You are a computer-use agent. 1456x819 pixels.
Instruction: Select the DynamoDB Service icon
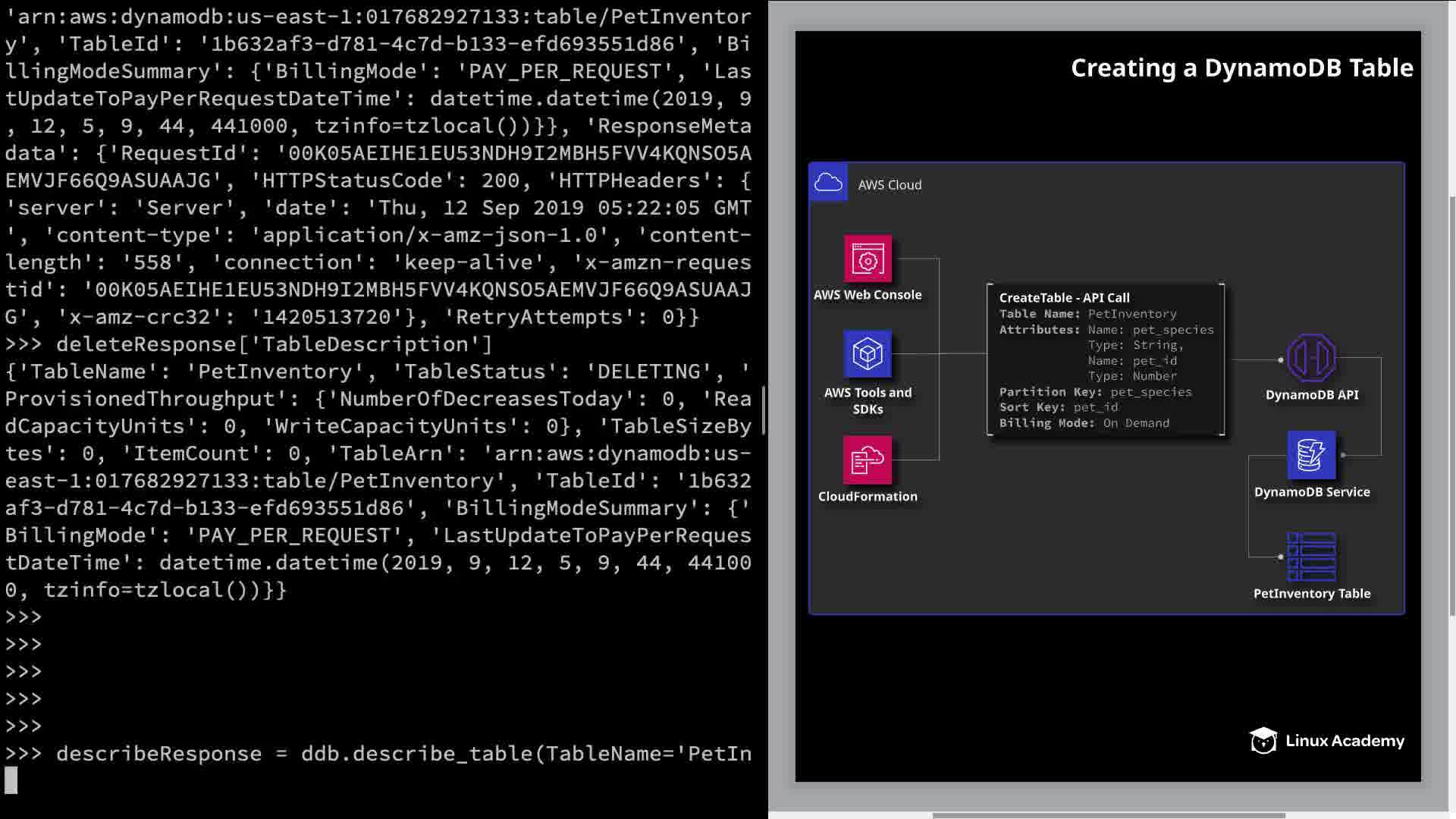click(1311, 455)
